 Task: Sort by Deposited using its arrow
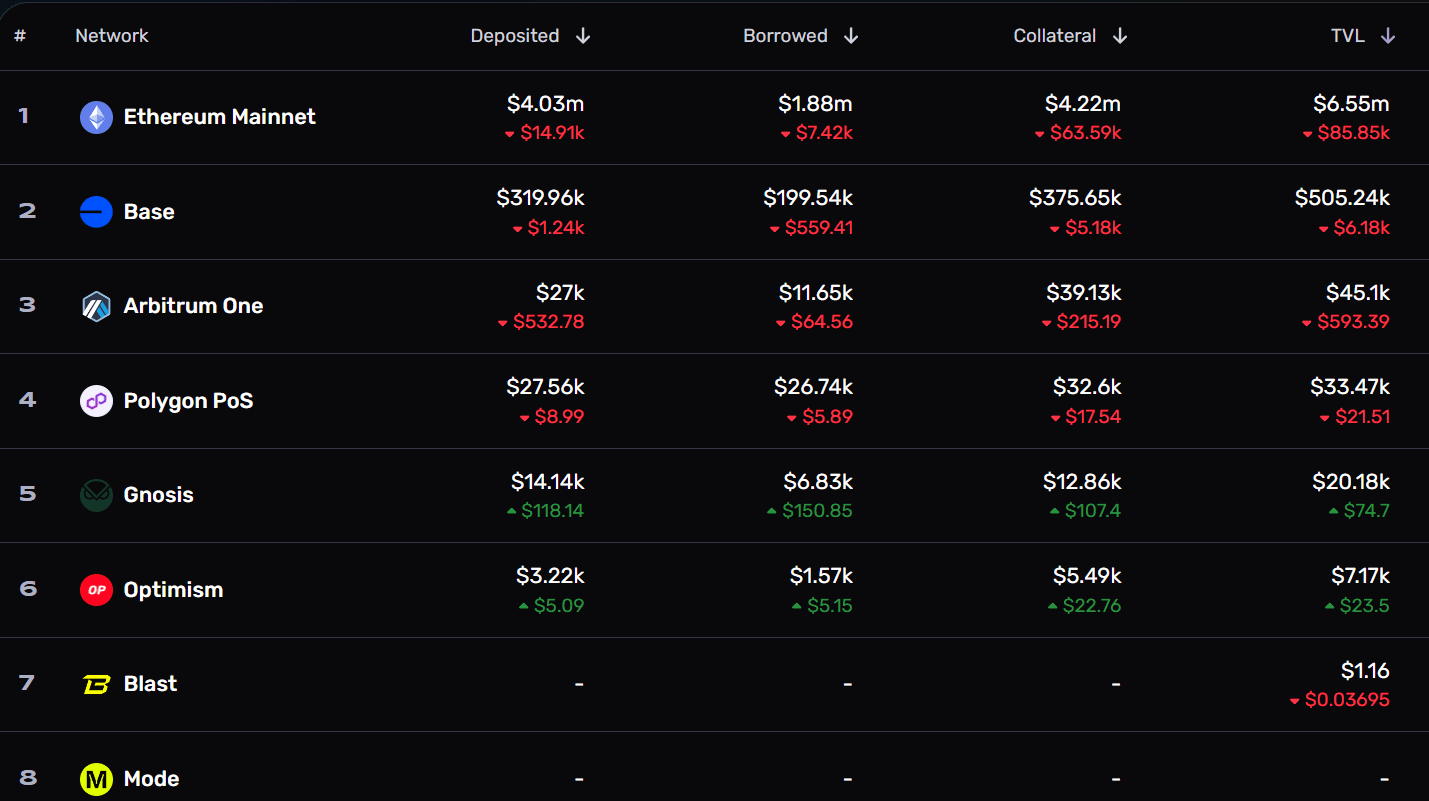click(583, 36)
